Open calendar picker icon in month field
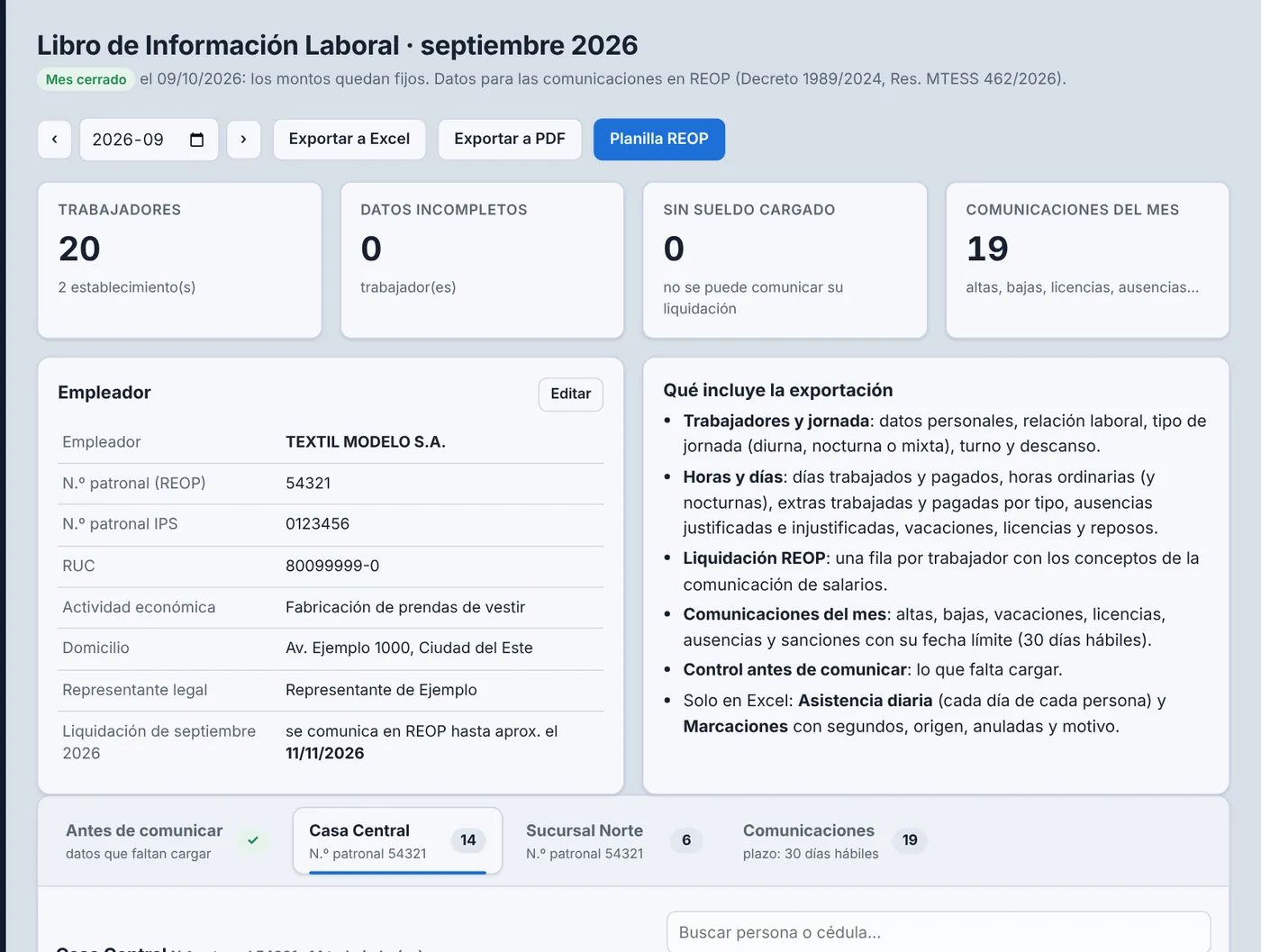Screen dimensions: 1261x952 pos(196,140)
